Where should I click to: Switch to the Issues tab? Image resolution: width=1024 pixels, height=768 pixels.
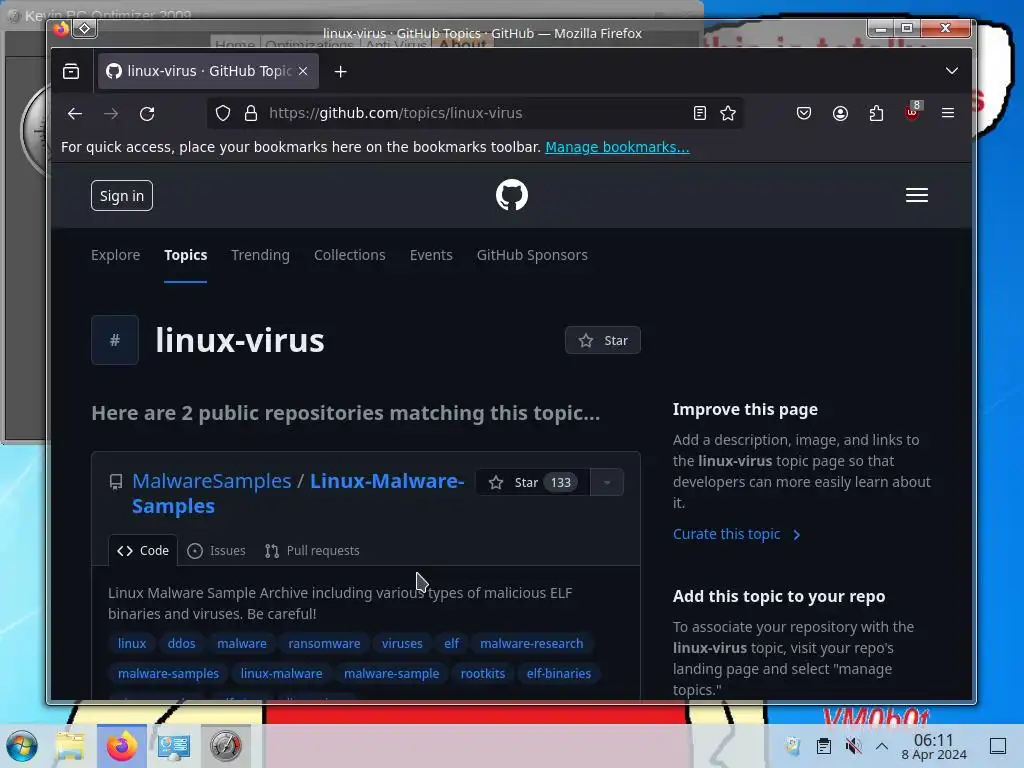point(216,551)
